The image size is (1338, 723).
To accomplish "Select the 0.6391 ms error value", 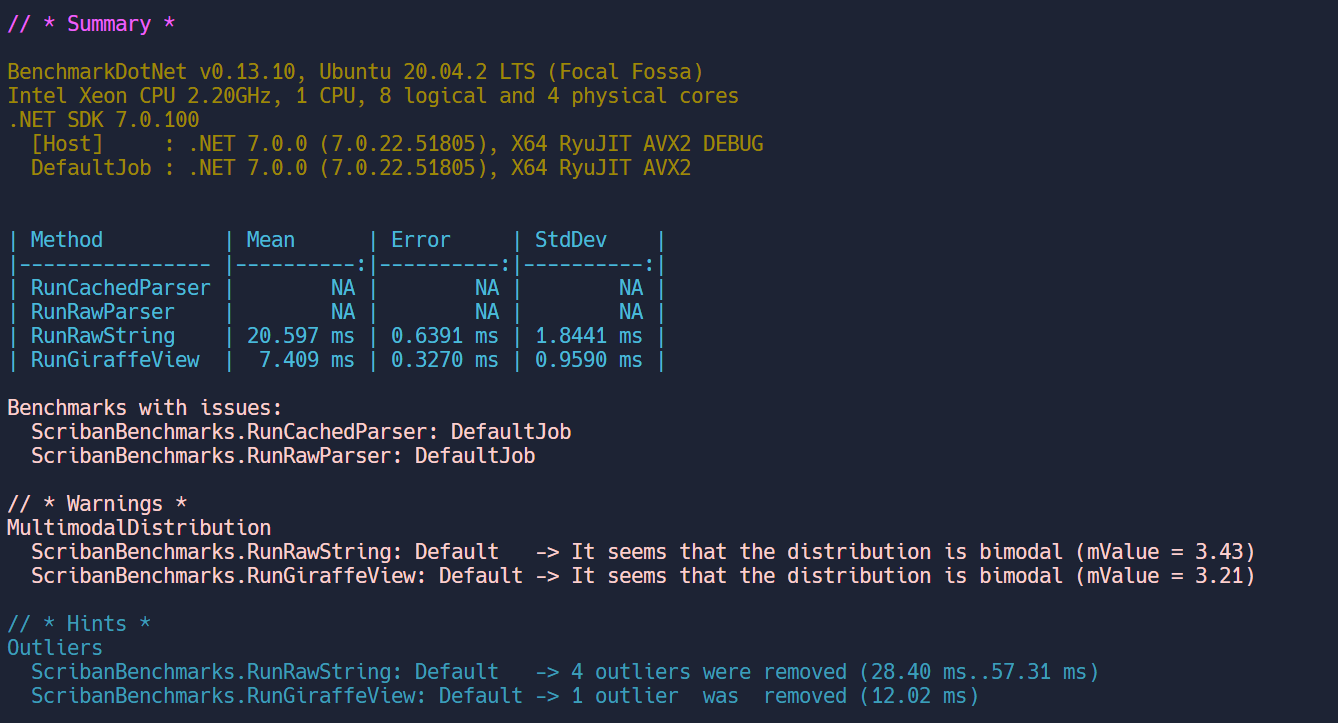I will pos(444,336).
